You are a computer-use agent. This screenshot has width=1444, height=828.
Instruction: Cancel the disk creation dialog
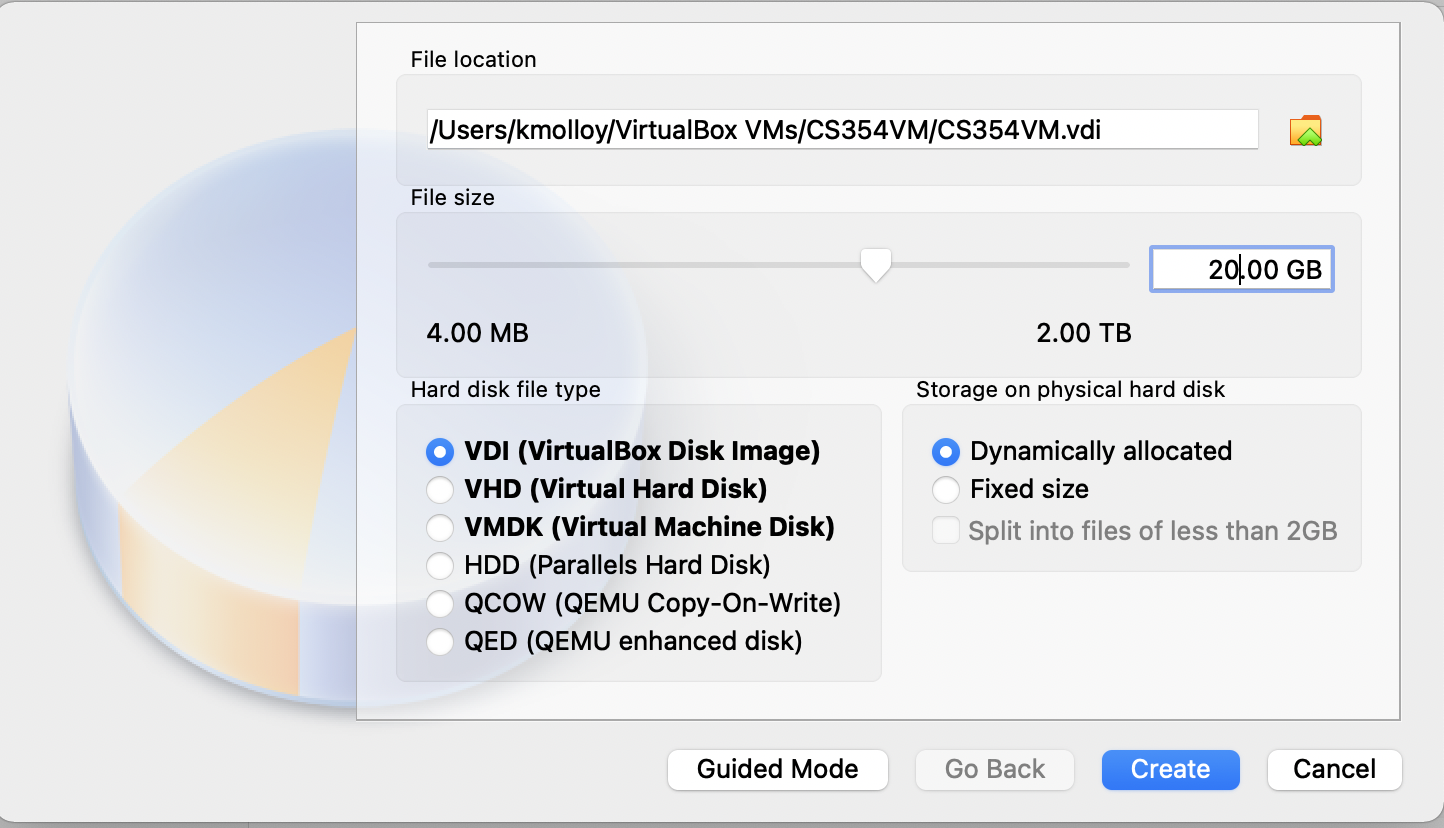click(x=1334, y=769)
